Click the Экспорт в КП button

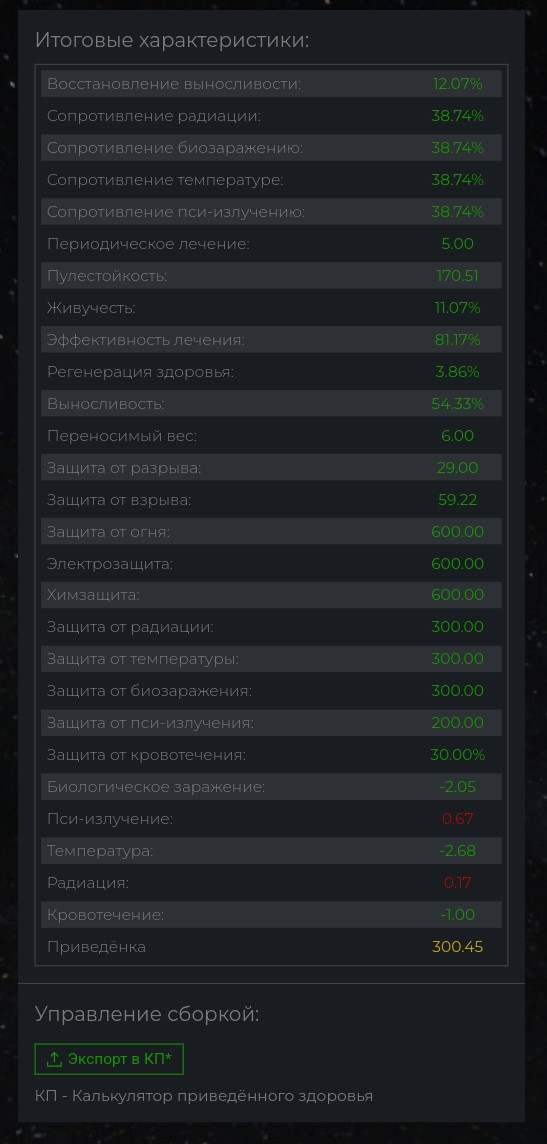coord(109,1059)
